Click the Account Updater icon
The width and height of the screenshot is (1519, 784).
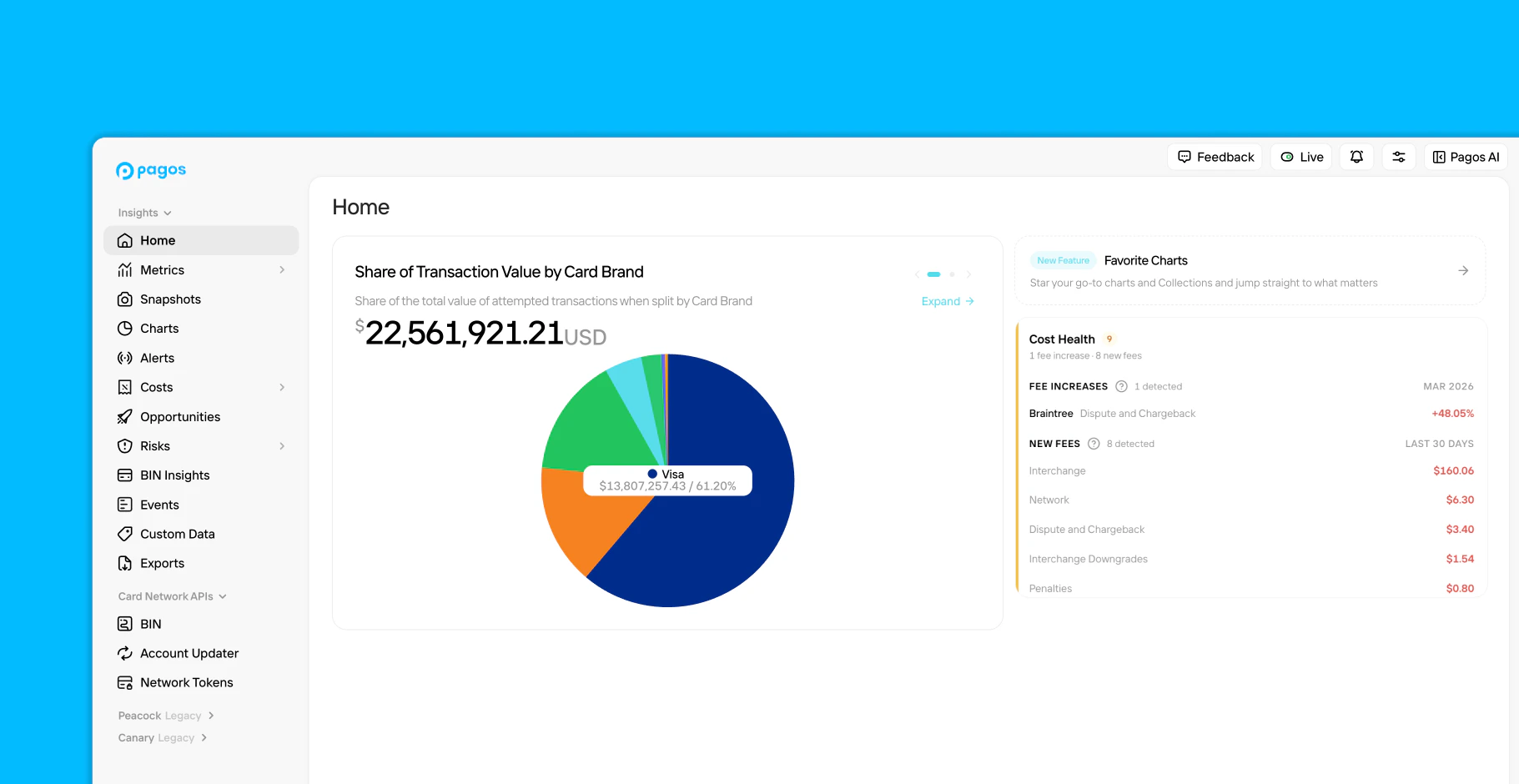click(x=125, y=653)
